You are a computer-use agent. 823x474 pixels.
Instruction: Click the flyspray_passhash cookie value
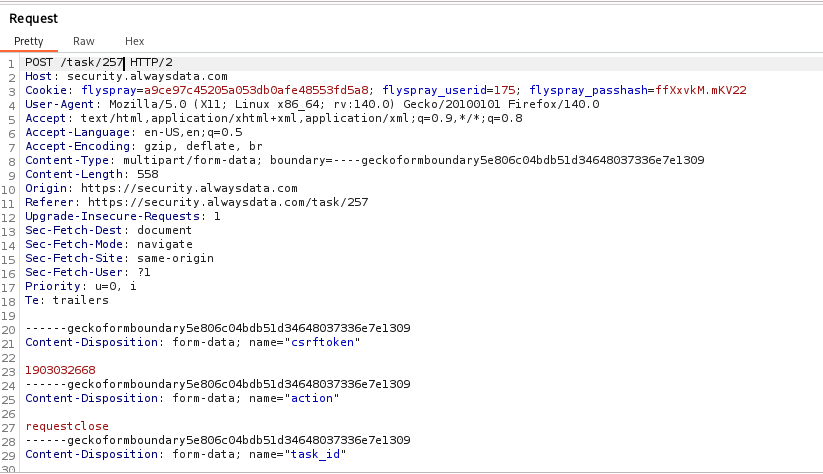pyautogui.click(x=700, y=90)
